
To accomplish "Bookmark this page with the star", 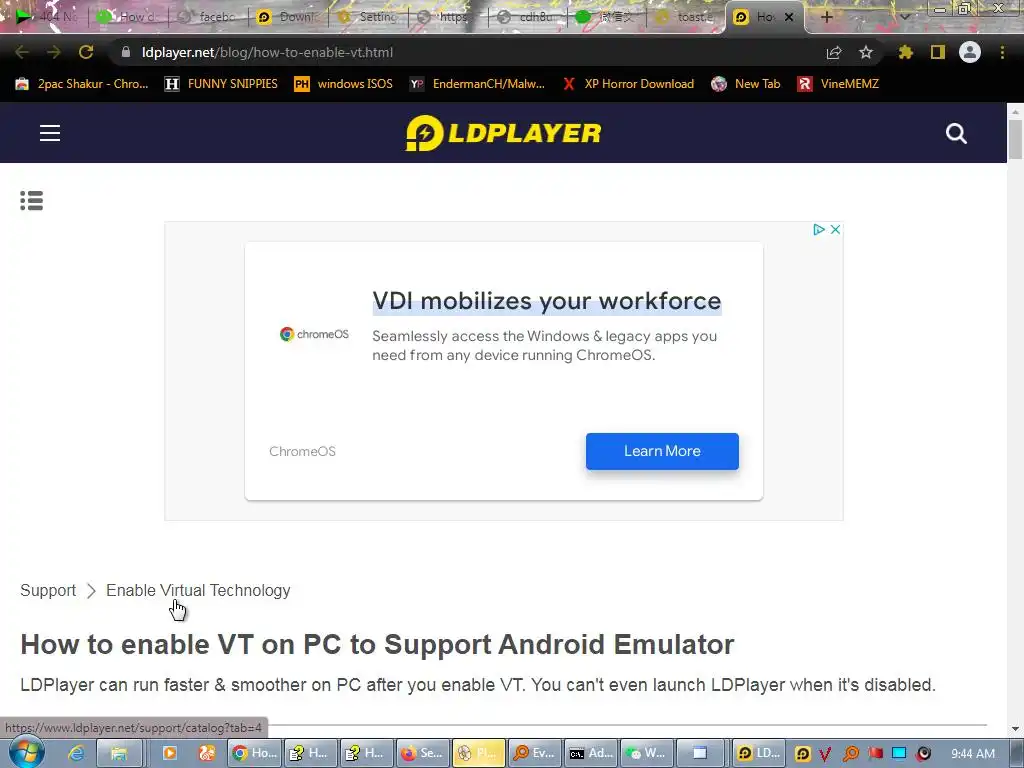I will click(866, 52).
